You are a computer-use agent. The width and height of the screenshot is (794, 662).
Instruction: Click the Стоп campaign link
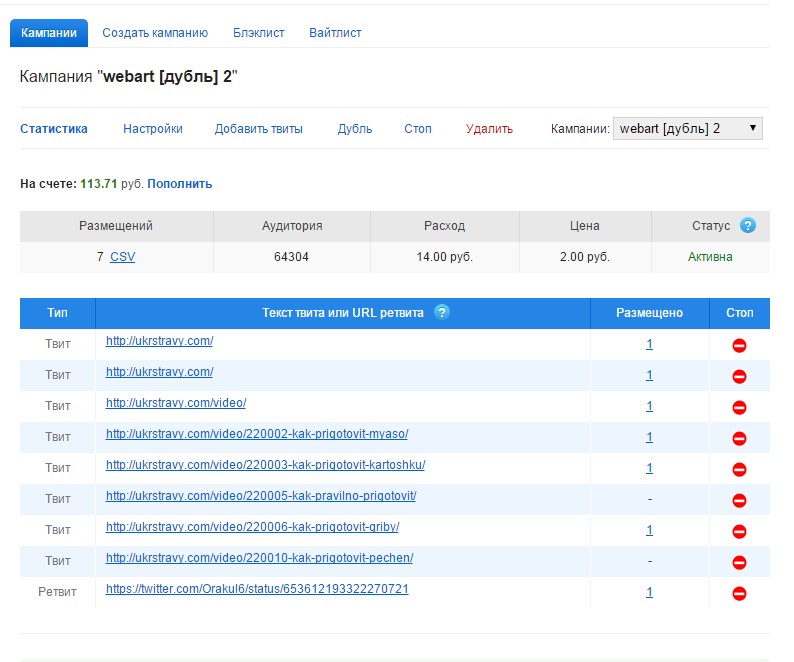coord(418,129)
